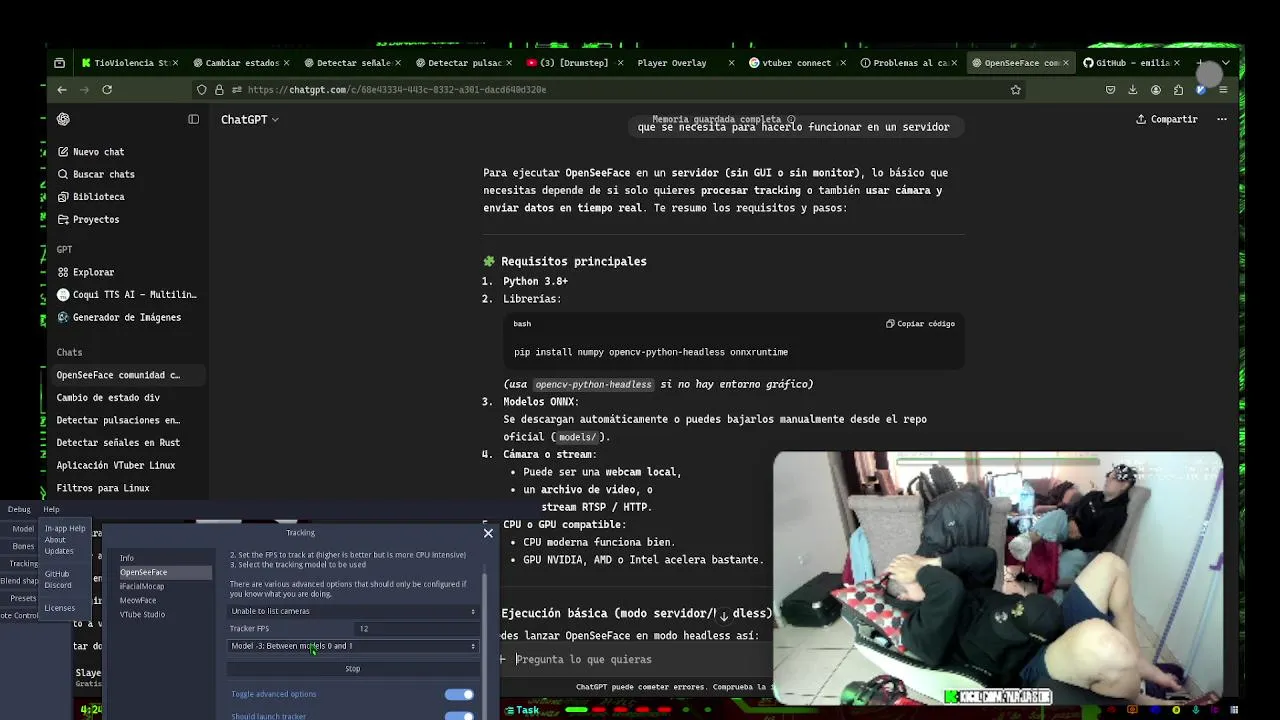Open chat 'Aplicación VTuber Linux'
The height and width of the screenshot is (720, 1280).
click(116, 465)
